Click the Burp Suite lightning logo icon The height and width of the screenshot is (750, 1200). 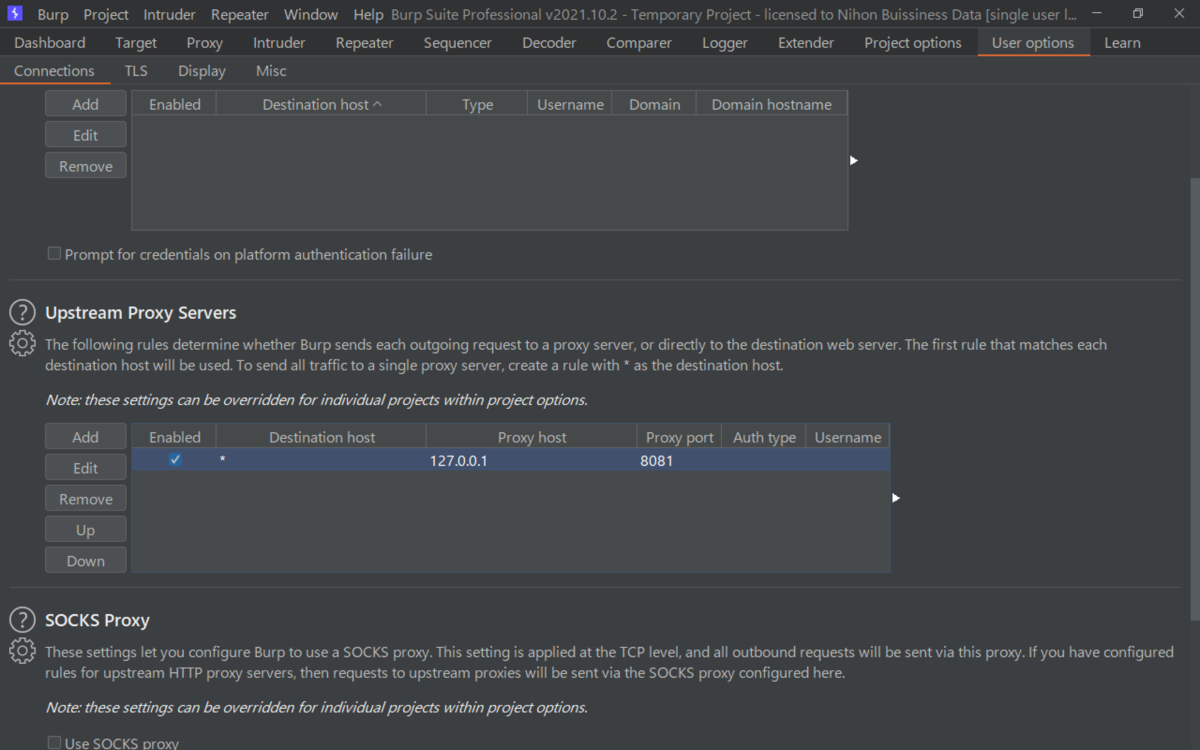(x=15, y=14)
